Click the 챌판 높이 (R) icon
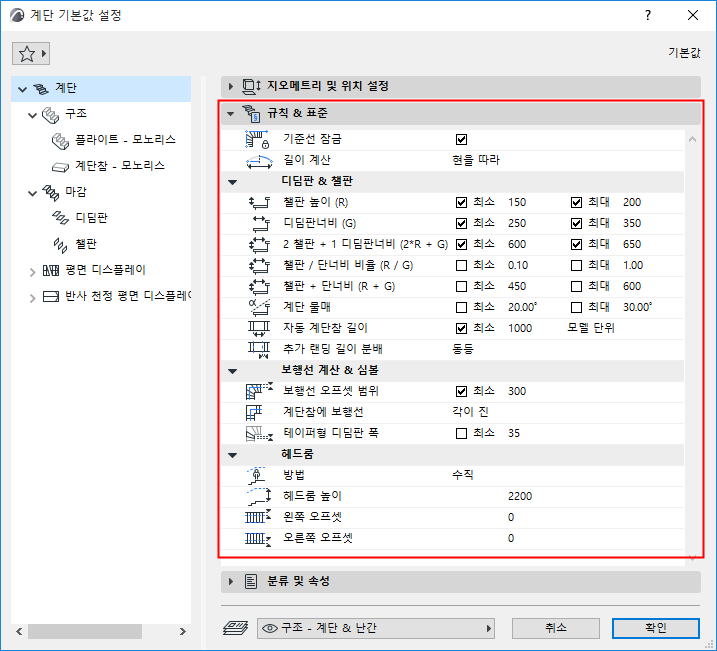717x651 pixels. point(259,203)
